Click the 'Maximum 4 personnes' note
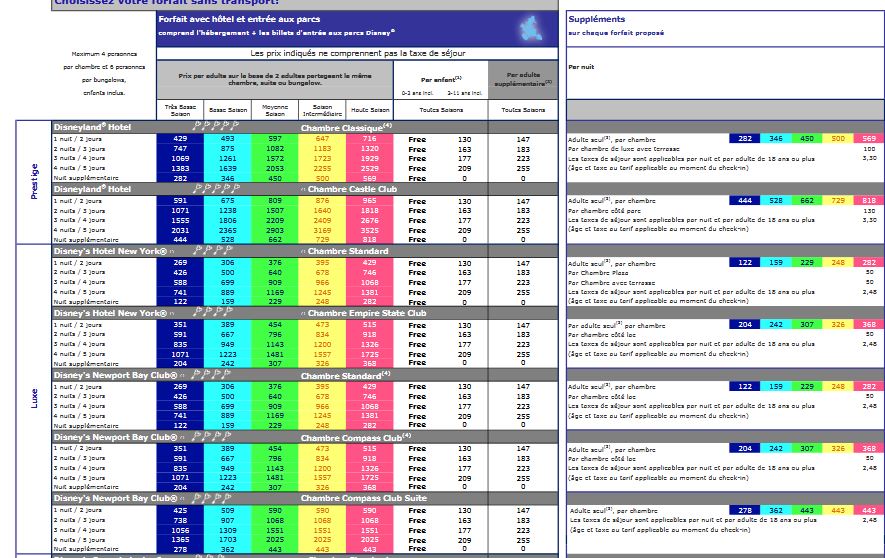 pos(104,54)
